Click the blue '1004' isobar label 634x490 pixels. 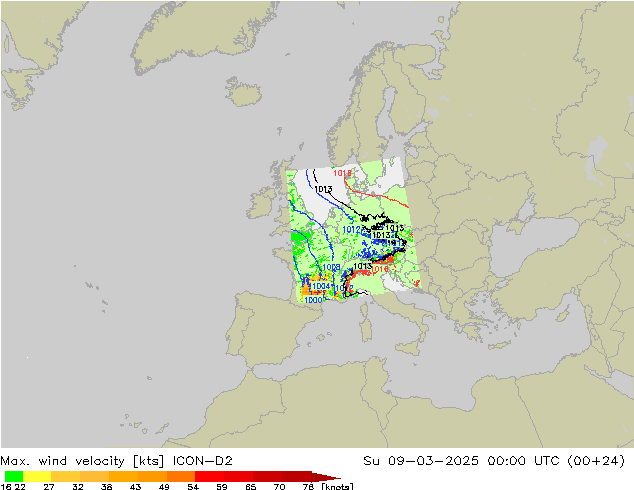click(321, 286)
